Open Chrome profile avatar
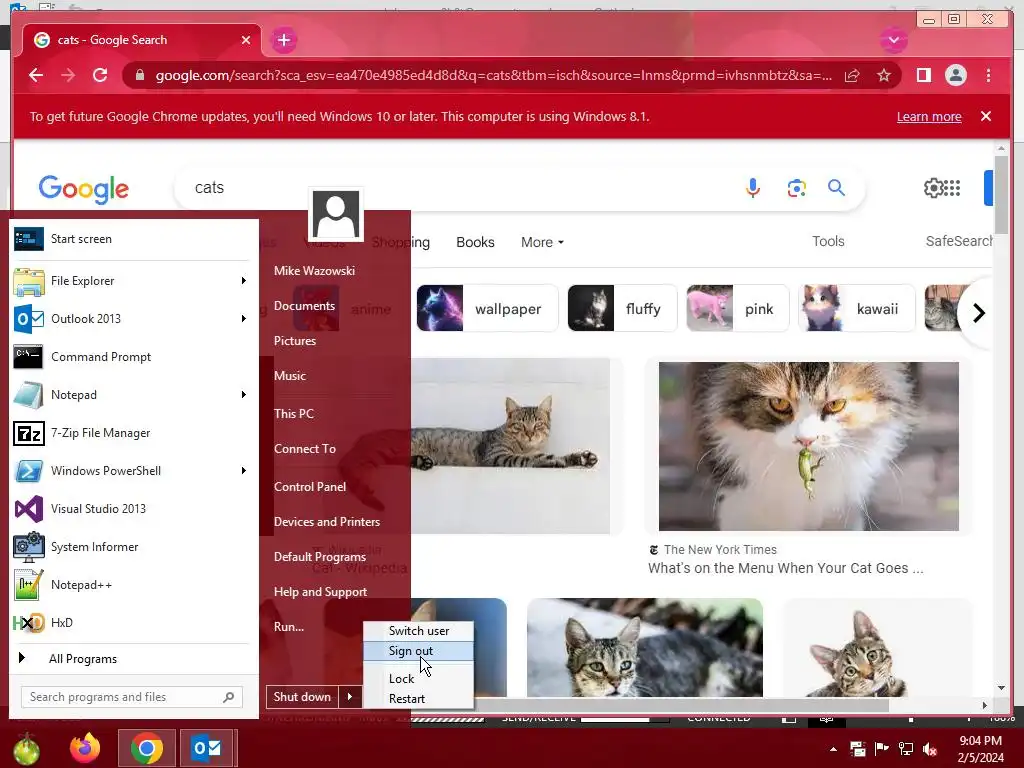 [x=955, y=75]
